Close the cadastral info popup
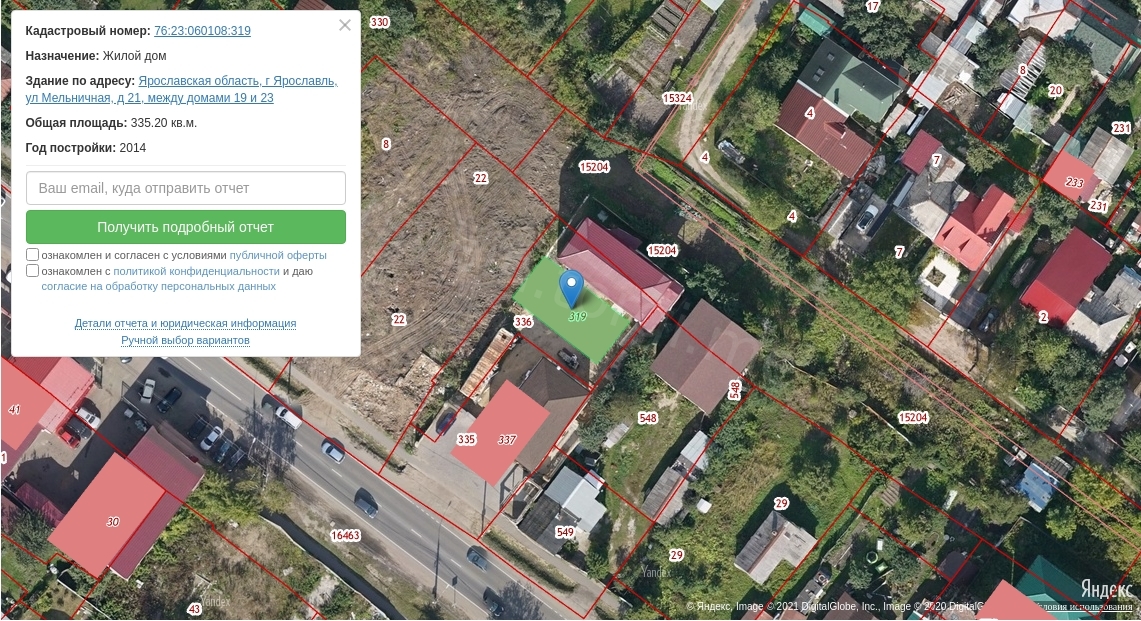1141x621 pixels. 345,25
